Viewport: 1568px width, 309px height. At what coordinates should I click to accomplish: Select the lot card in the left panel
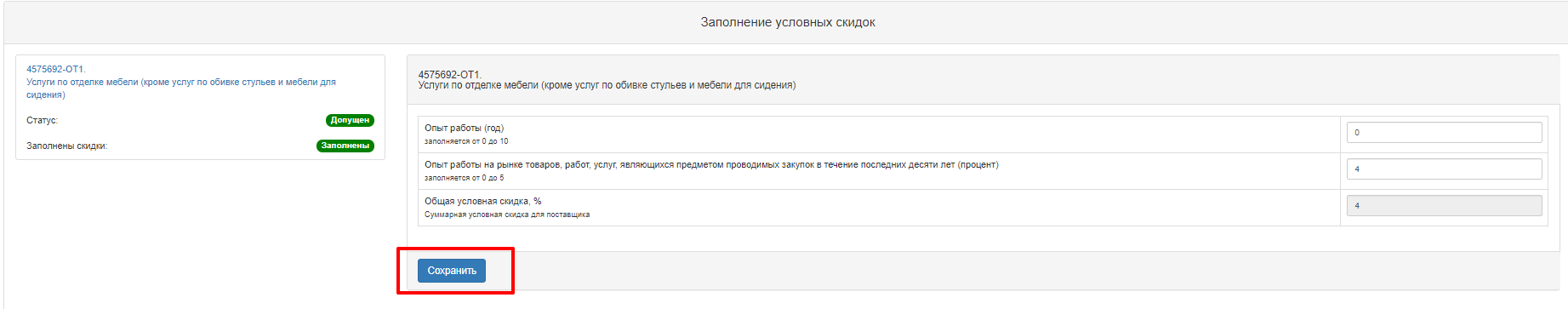(200, 107)
